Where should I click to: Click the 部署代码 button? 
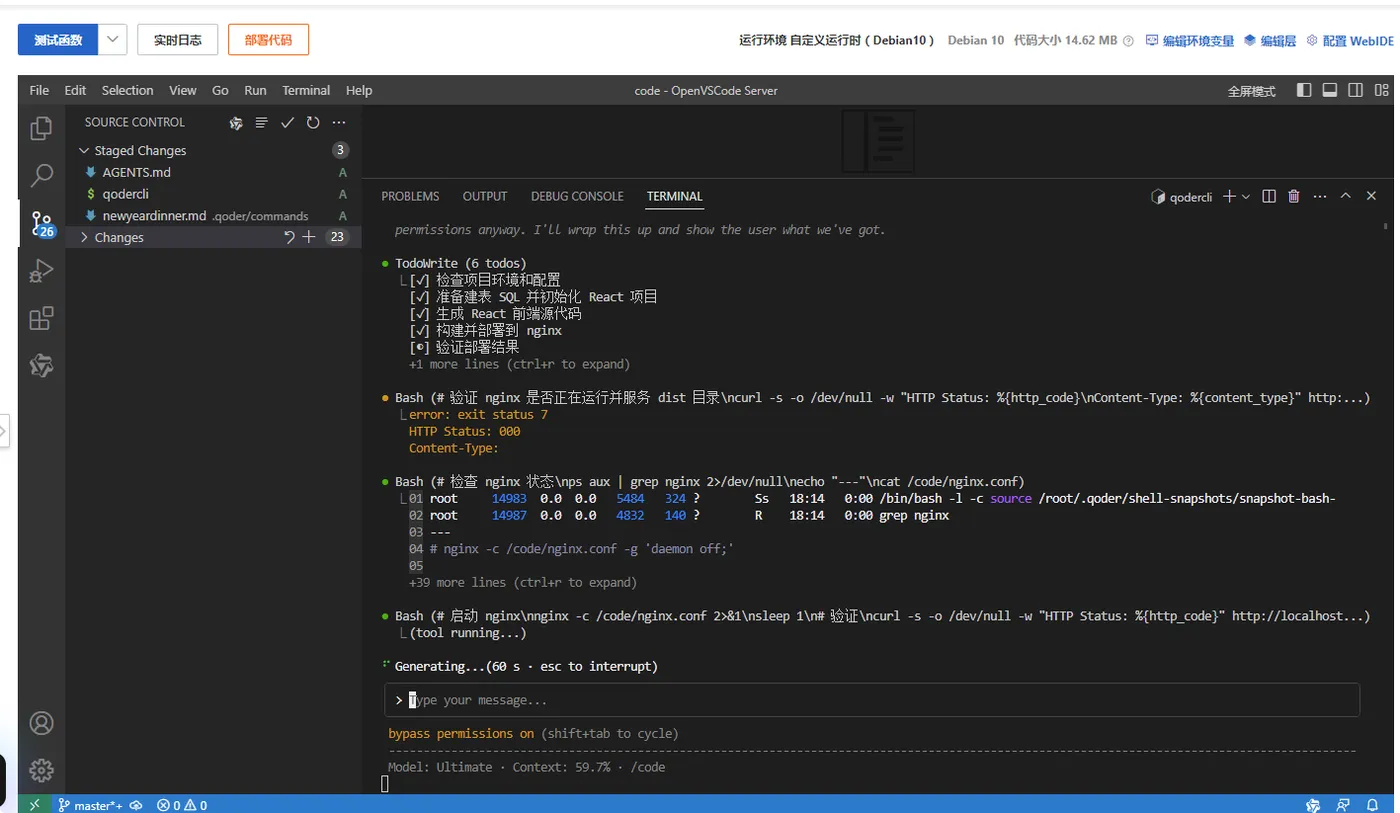[x=268, y=40]
